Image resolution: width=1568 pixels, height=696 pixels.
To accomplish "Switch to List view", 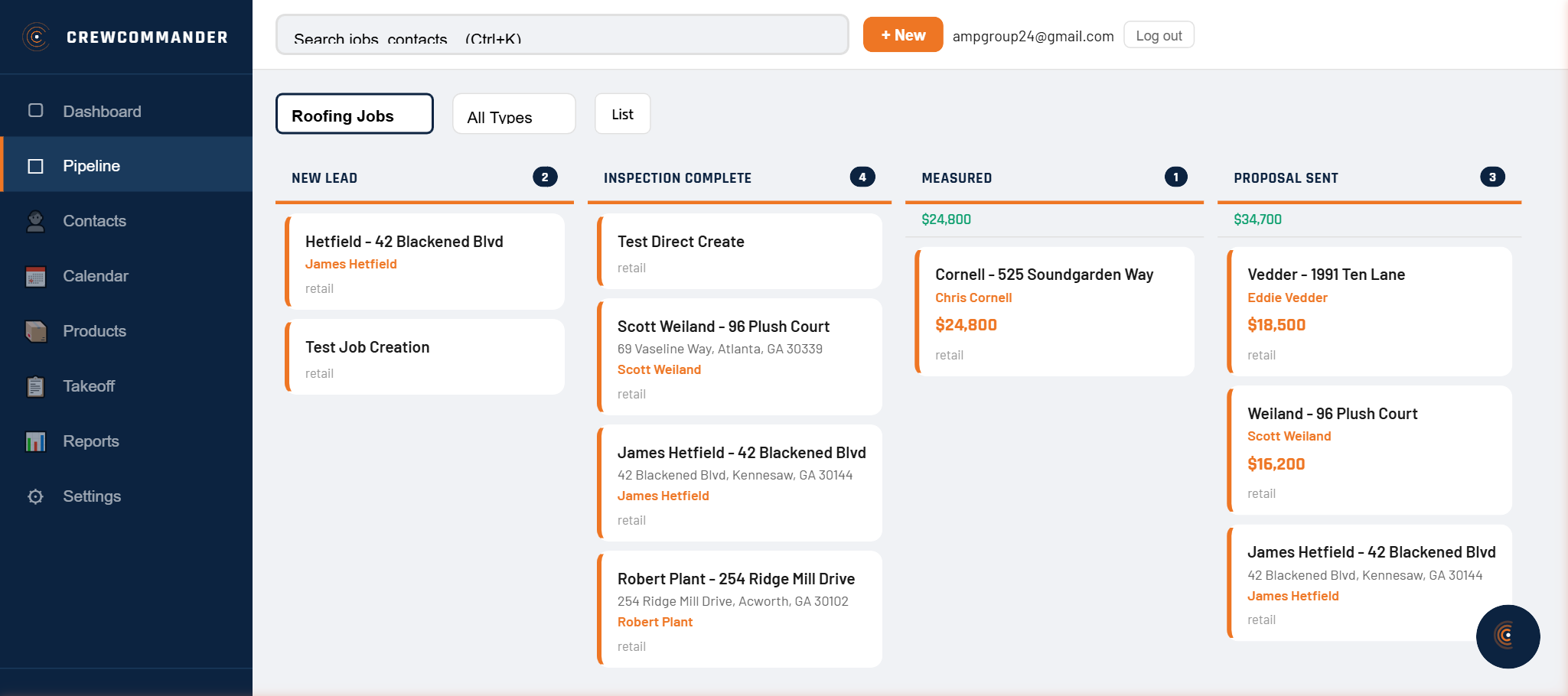I will pyautogui.click(x=622, y=114).
